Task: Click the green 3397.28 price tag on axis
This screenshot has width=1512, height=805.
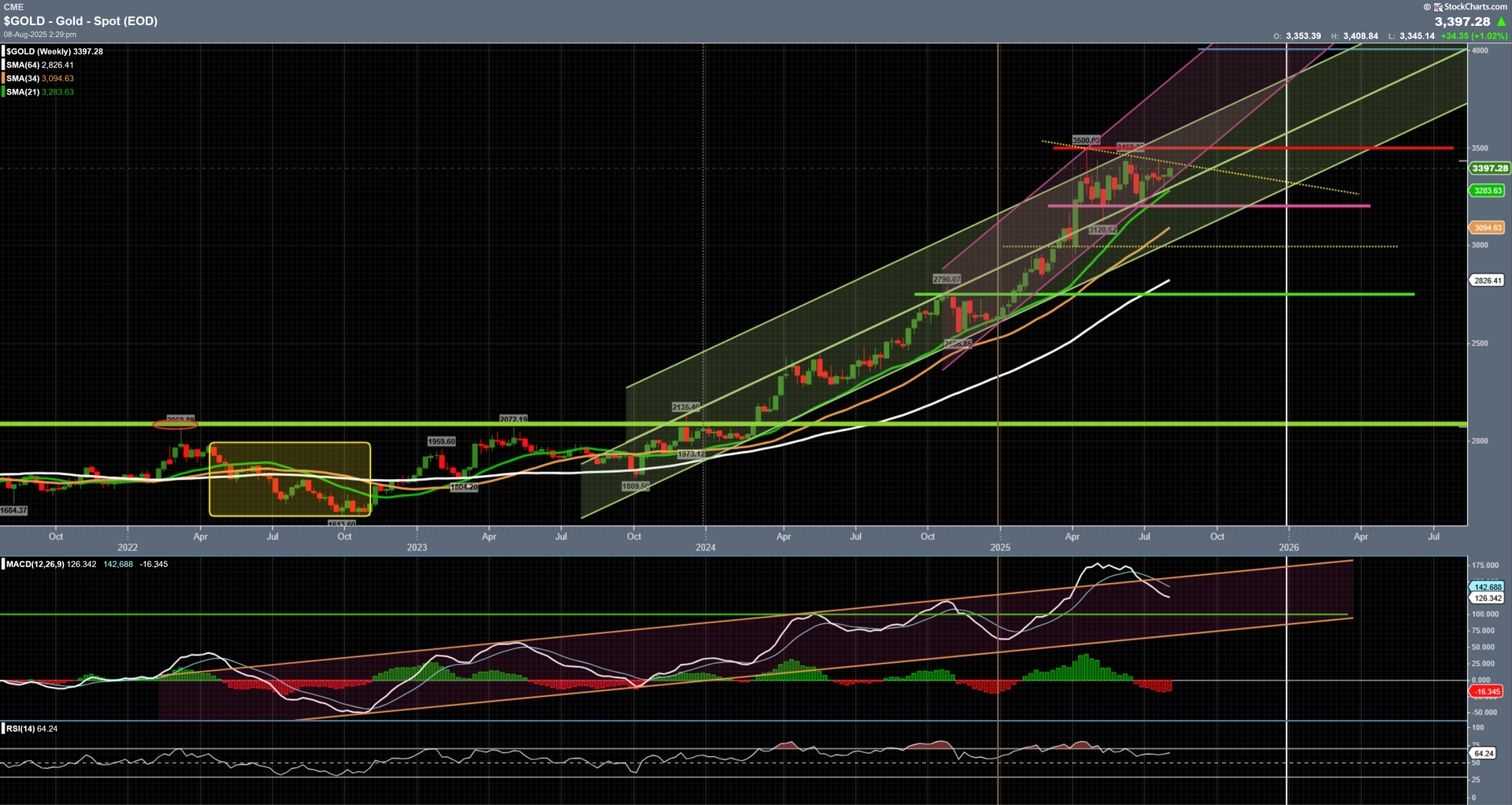Action: (x=1489, y=169)
